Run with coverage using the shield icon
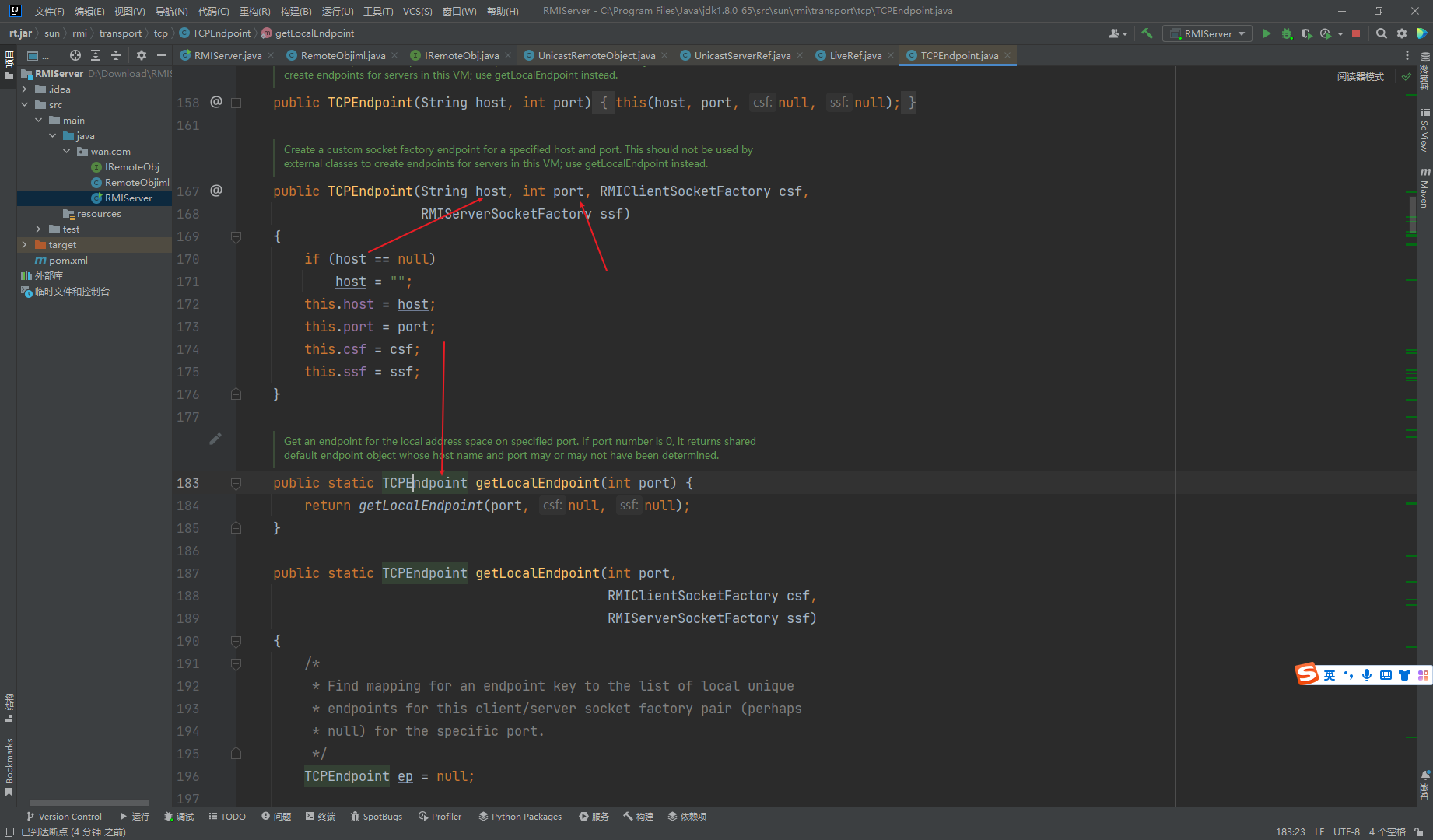Viewport: 1433px width, 840px height. click(x=1306, y=33)
